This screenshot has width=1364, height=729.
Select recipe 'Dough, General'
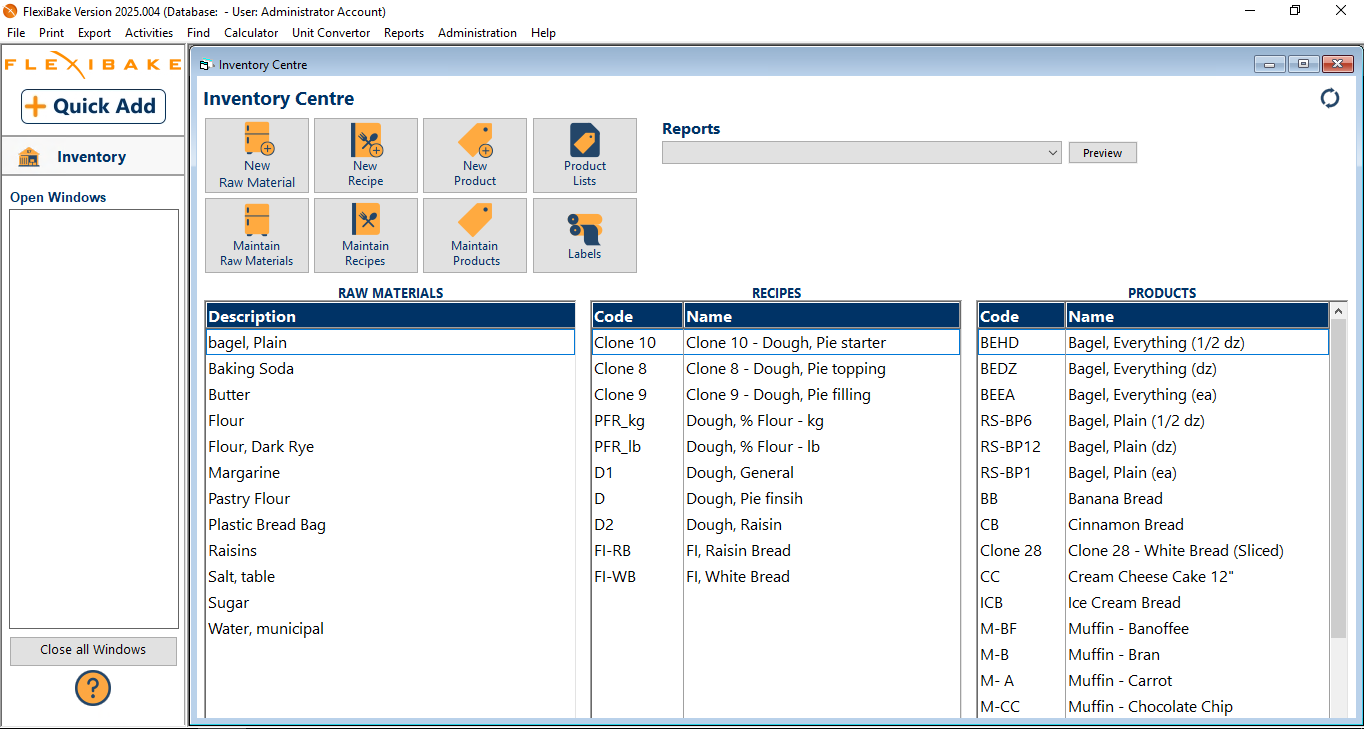pyautogui.click(x=776, y=473)
